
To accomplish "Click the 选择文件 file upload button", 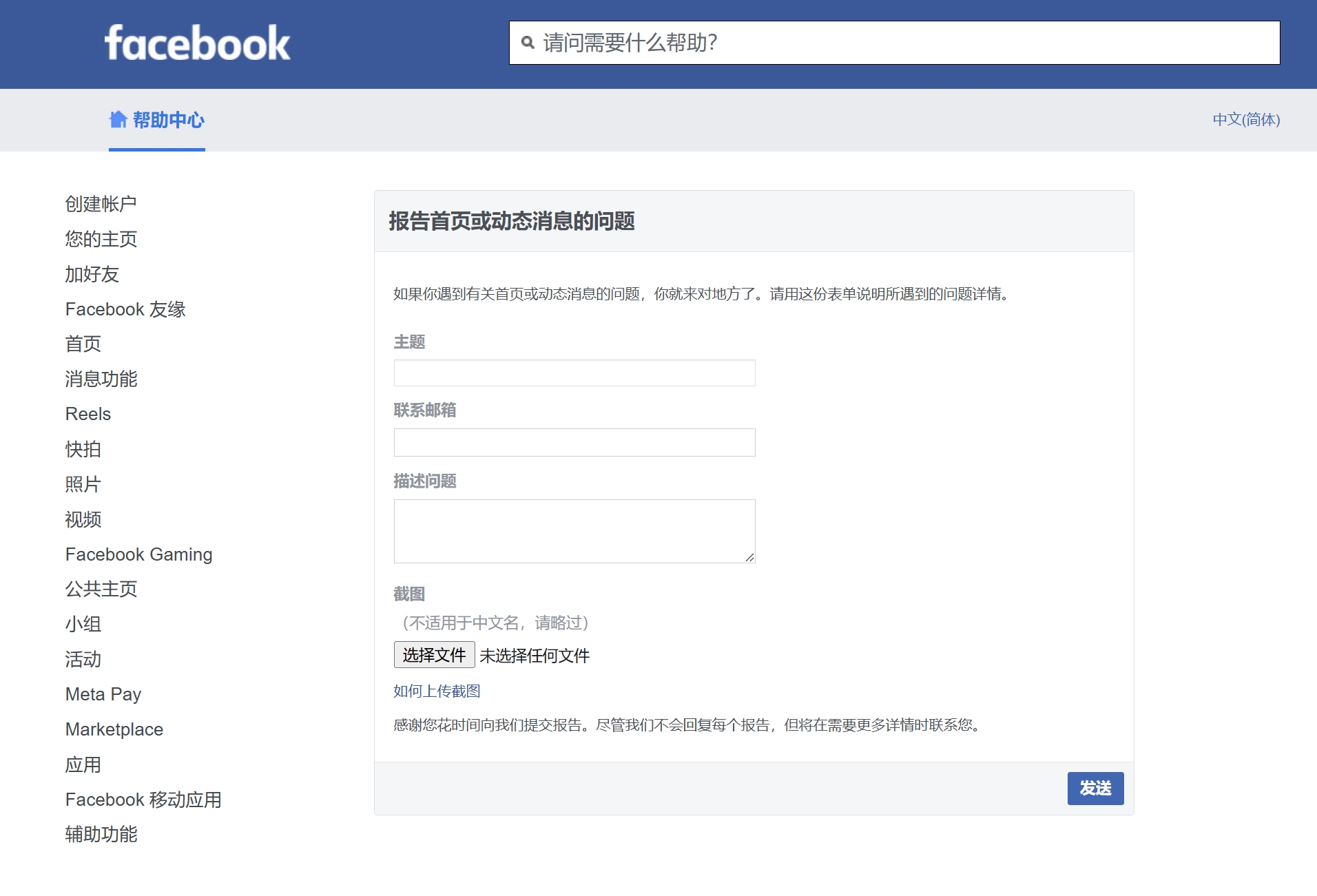I will tap(433, 655).
